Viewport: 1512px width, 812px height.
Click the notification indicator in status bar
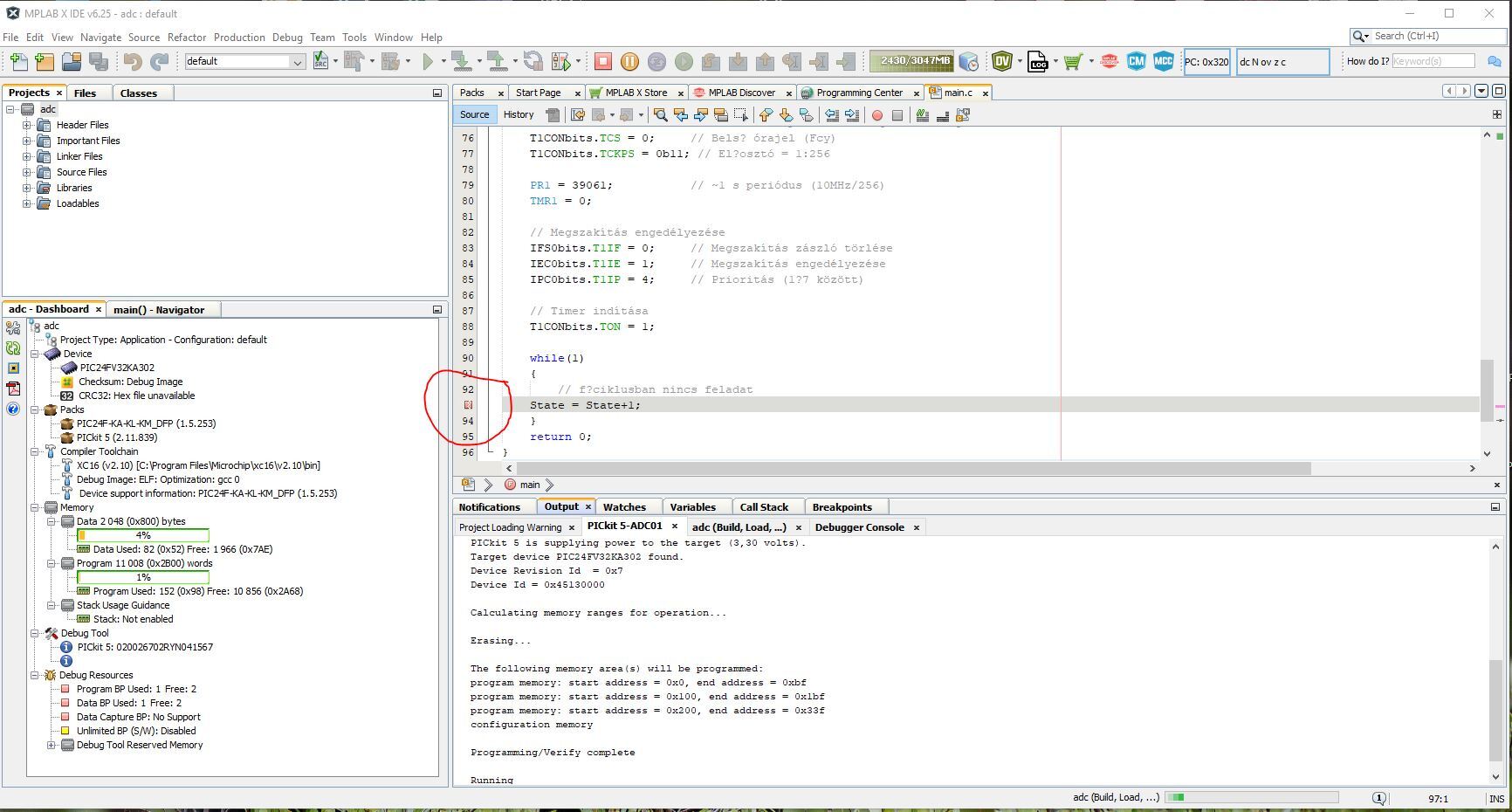(x=1379, y=798)
